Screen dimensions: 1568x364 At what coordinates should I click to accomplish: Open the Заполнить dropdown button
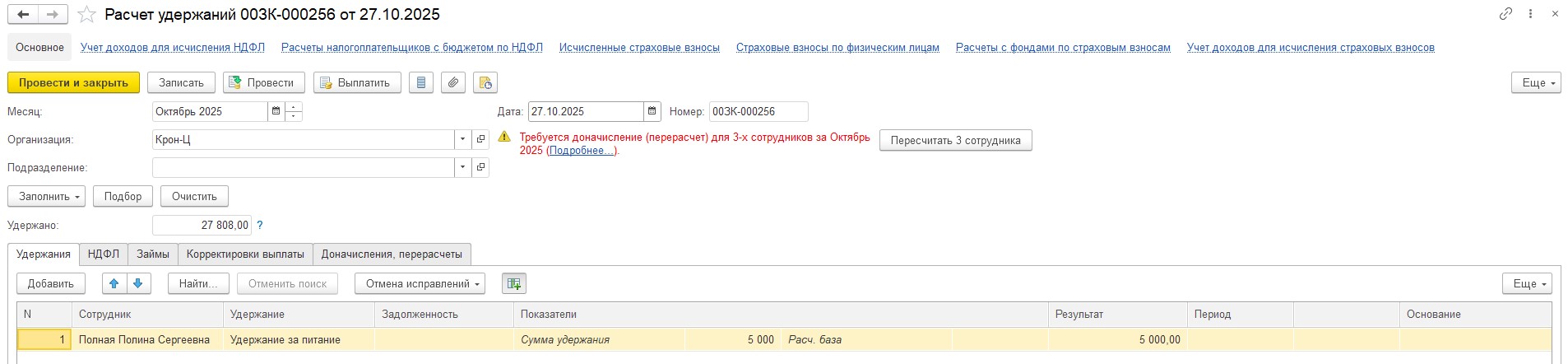coord(46,197)
